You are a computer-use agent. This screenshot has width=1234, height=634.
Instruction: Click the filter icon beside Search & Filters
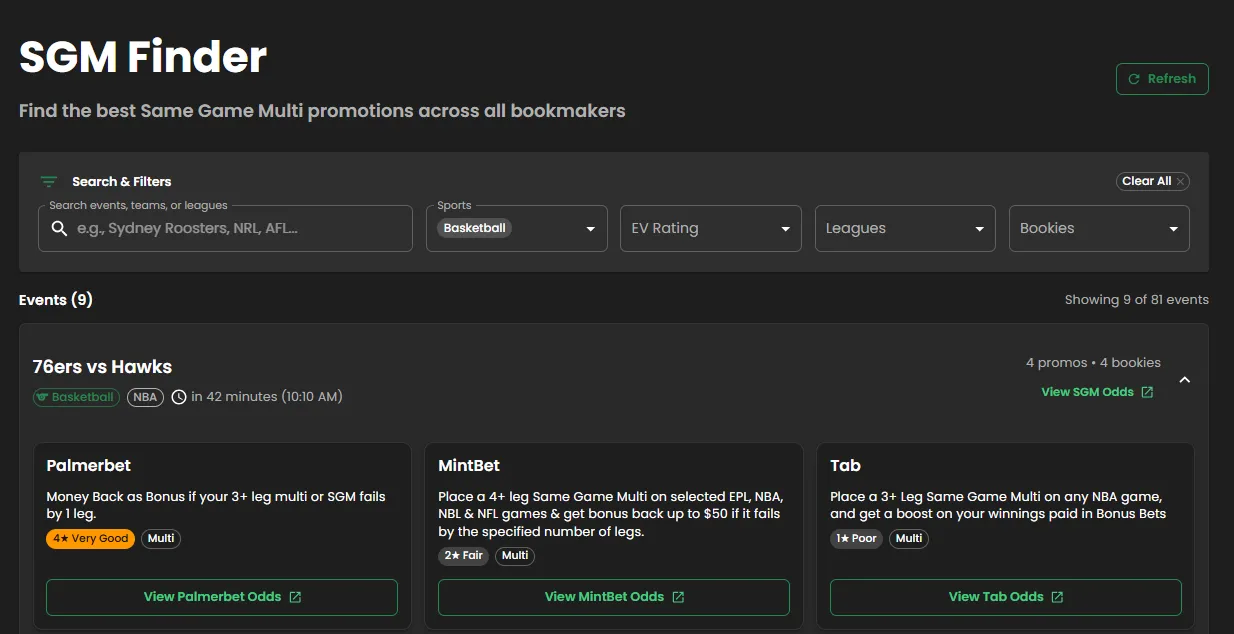click(x=48, y=181)
